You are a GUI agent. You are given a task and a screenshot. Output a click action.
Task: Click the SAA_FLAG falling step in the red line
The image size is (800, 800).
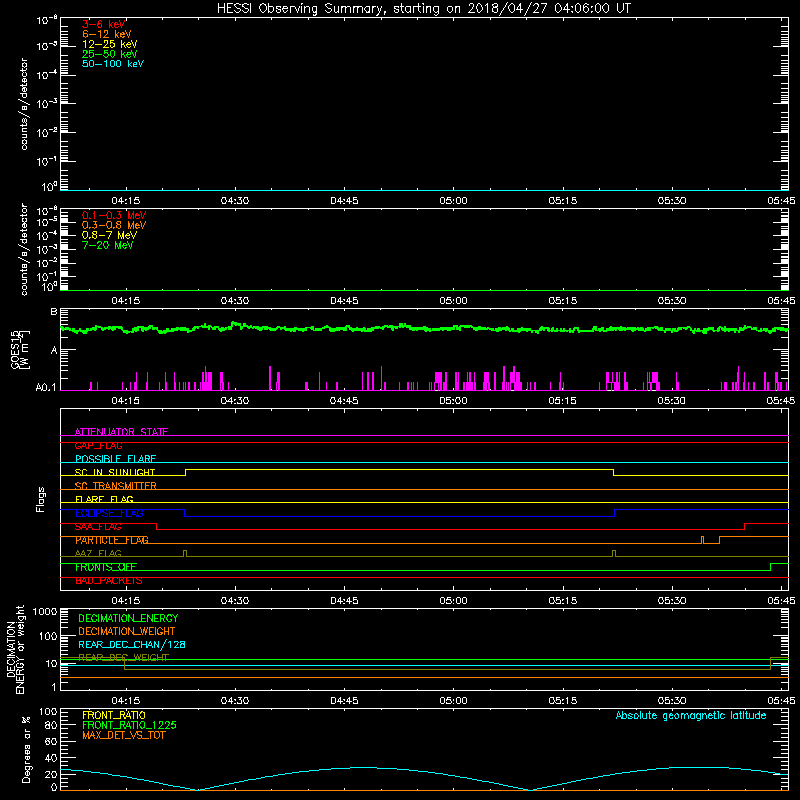[157, 527]
